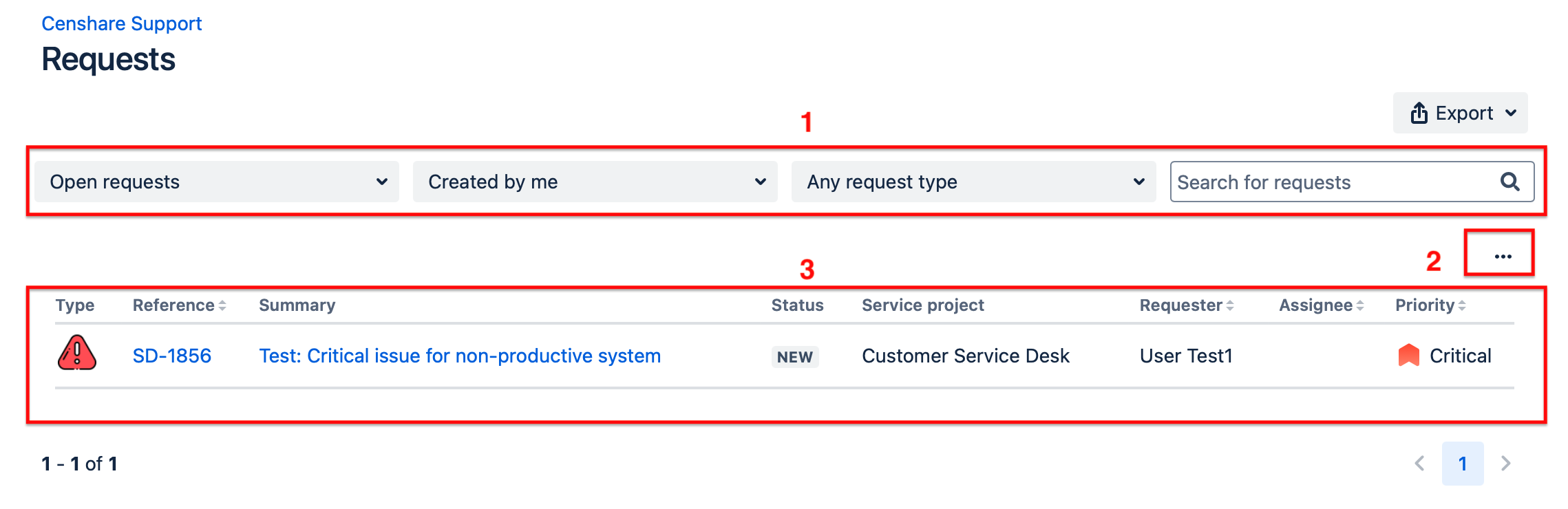Screen dimensions: 1568x509
Task: Select page 1 in pagination
Action: [1463, 464]
